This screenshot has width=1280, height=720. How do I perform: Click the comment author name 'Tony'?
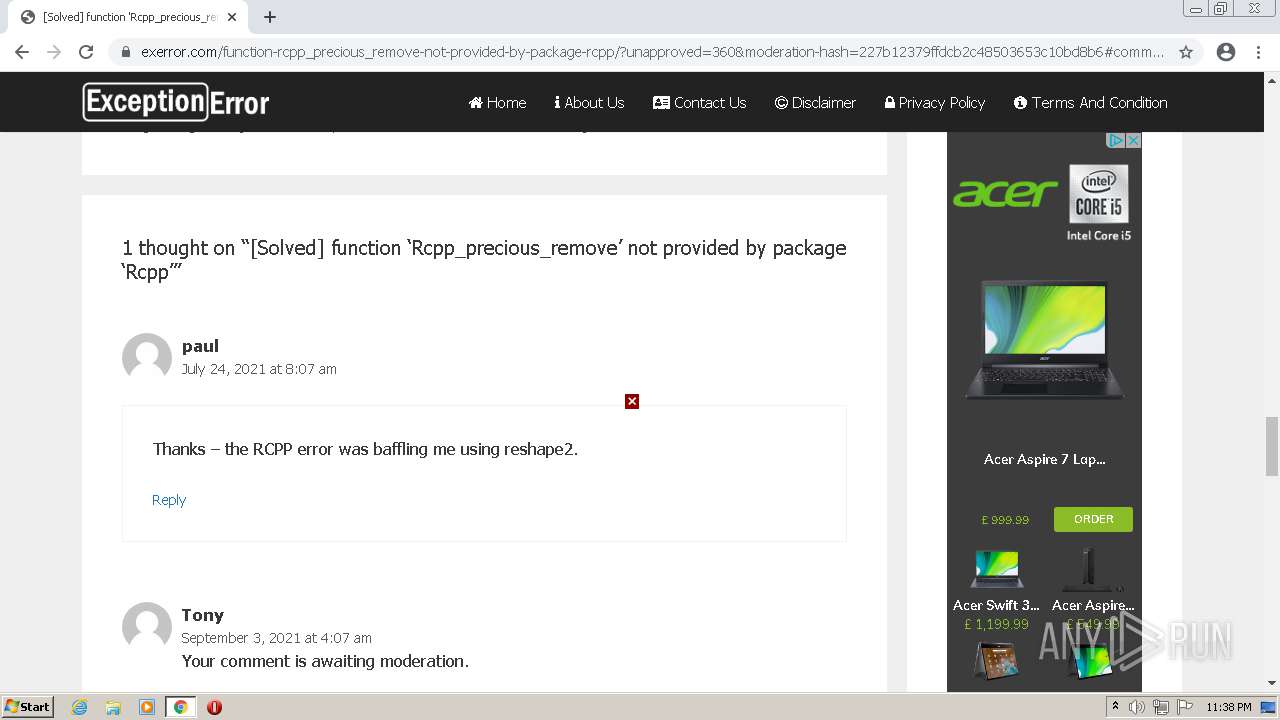203,615
